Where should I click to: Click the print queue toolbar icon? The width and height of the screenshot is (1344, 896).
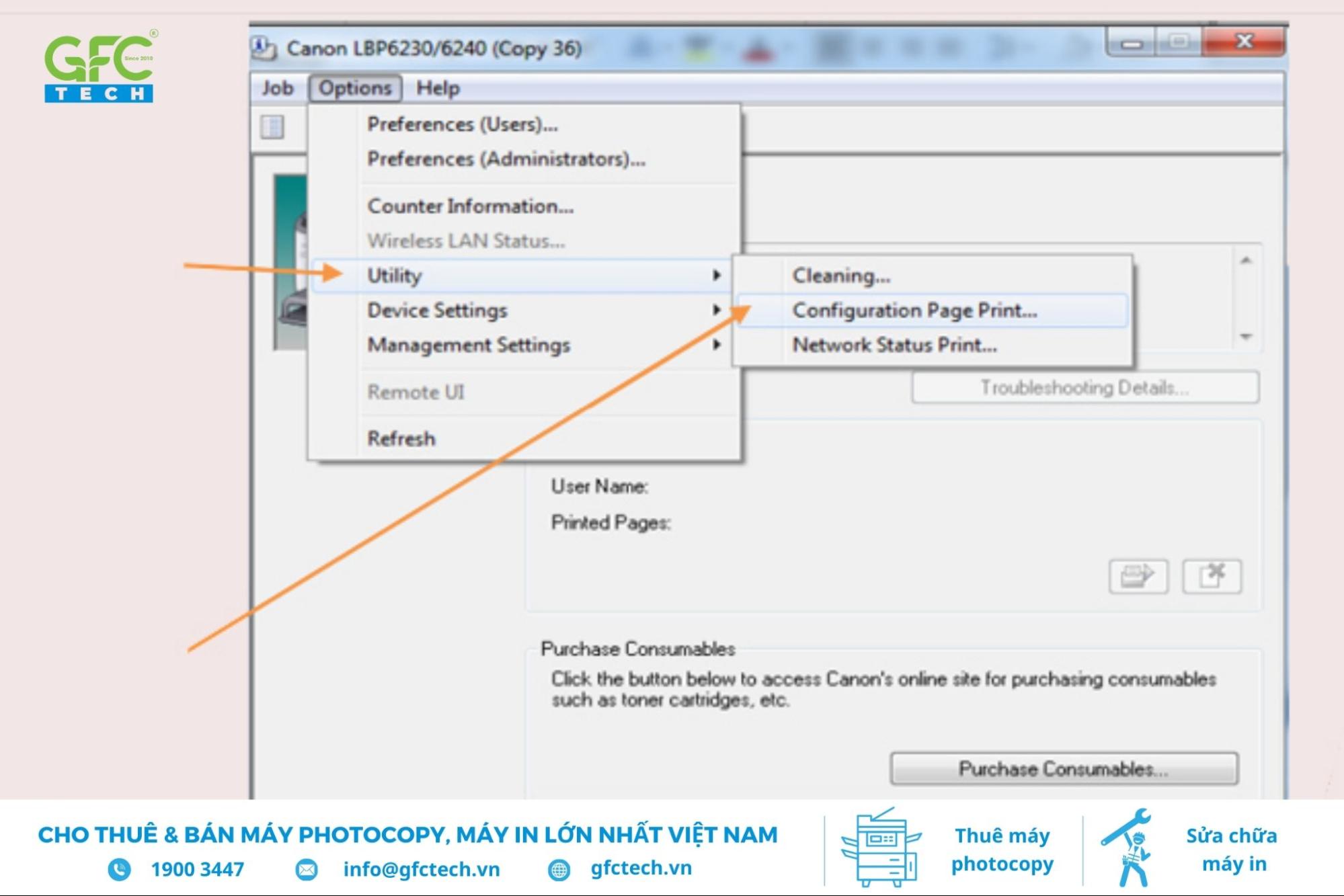(272, 126)
